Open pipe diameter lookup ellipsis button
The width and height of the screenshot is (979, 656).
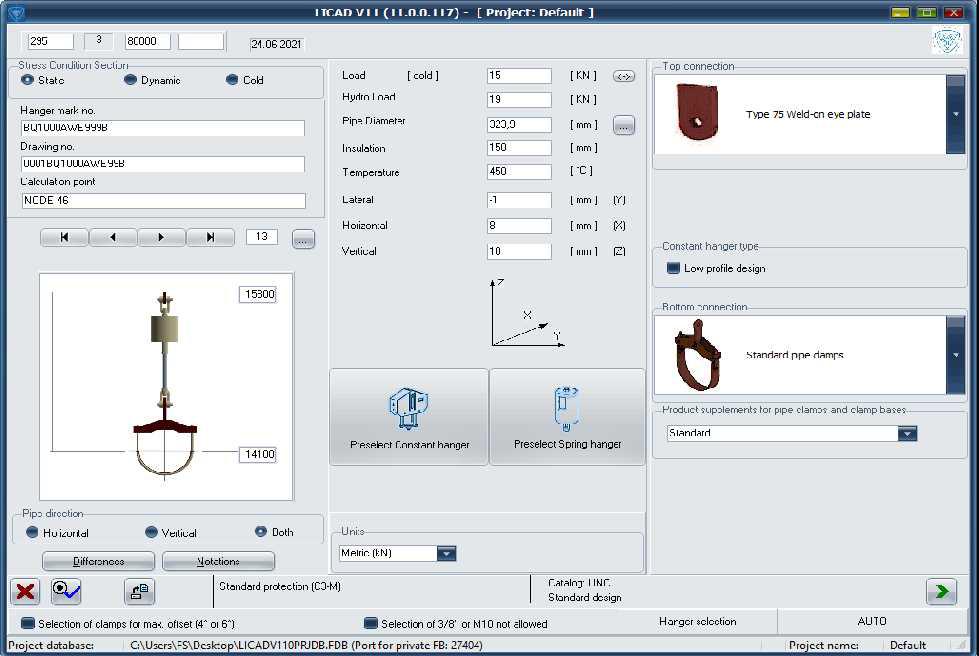(624, 125)
